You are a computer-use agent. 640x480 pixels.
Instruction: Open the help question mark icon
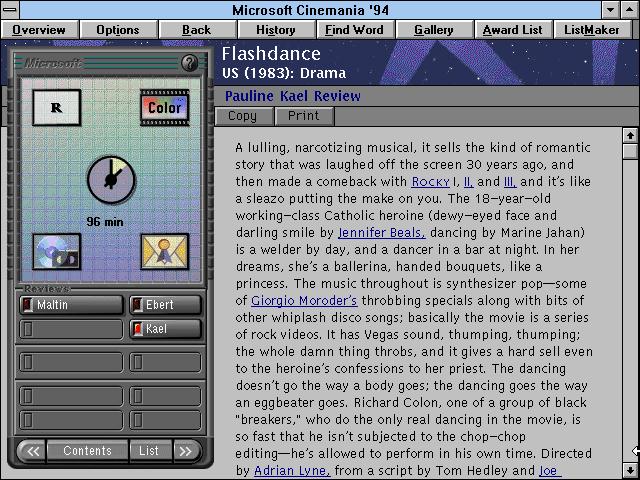pyautogui.click(x=189, y=63)
